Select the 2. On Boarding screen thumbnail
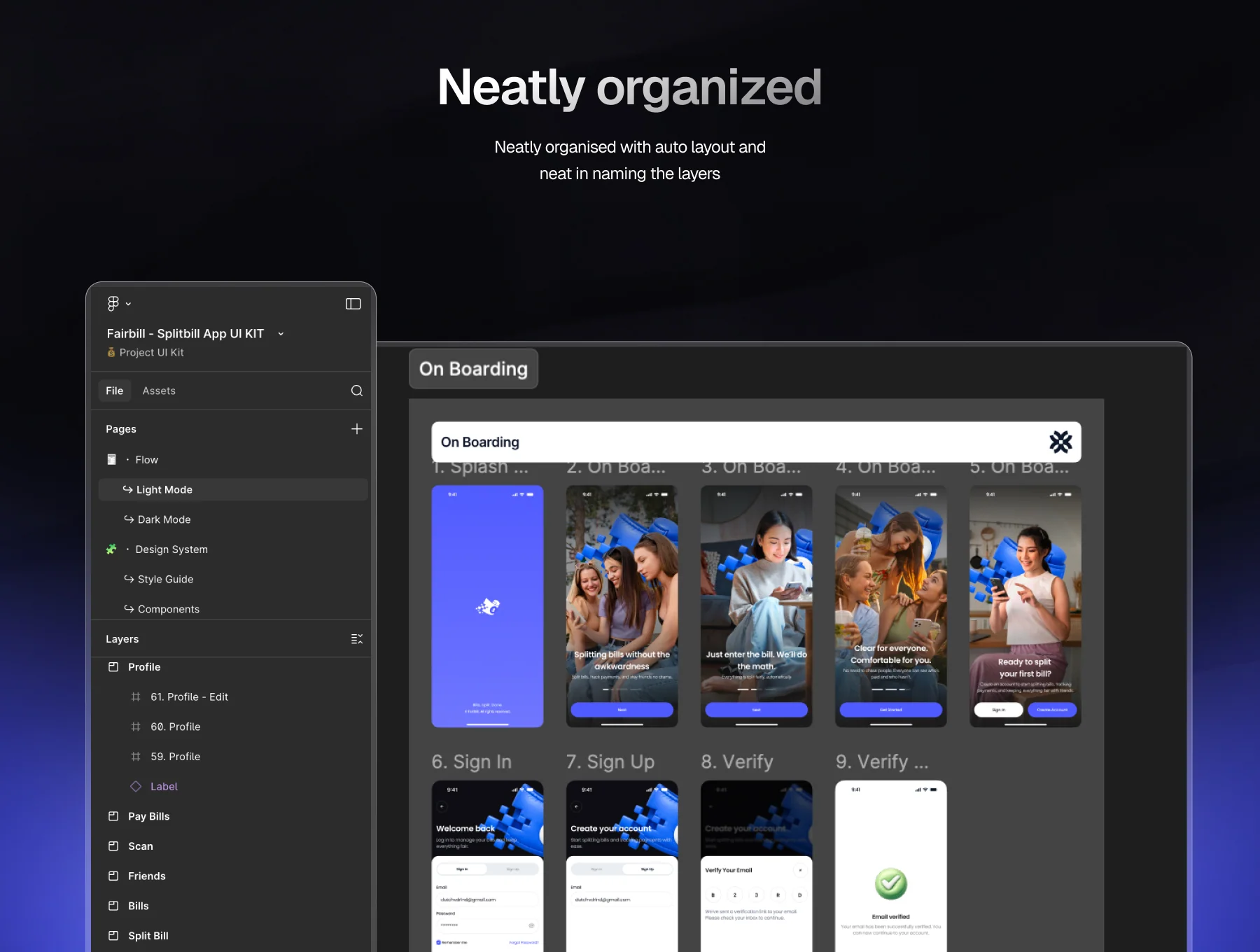Viewport: 1260px width, 952px height. pyautogui.click(x=622, y=606)
